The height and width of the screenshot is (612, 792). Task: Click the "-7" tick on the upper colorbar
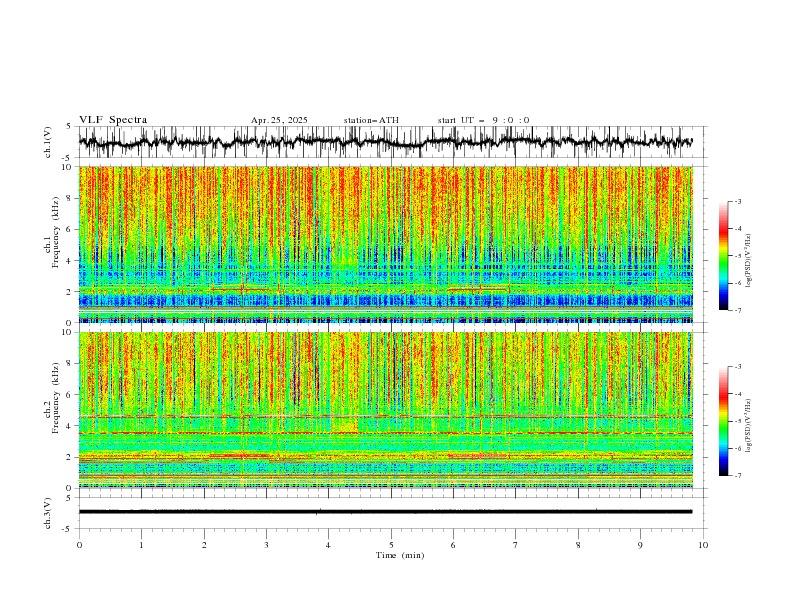click(737, 310)
